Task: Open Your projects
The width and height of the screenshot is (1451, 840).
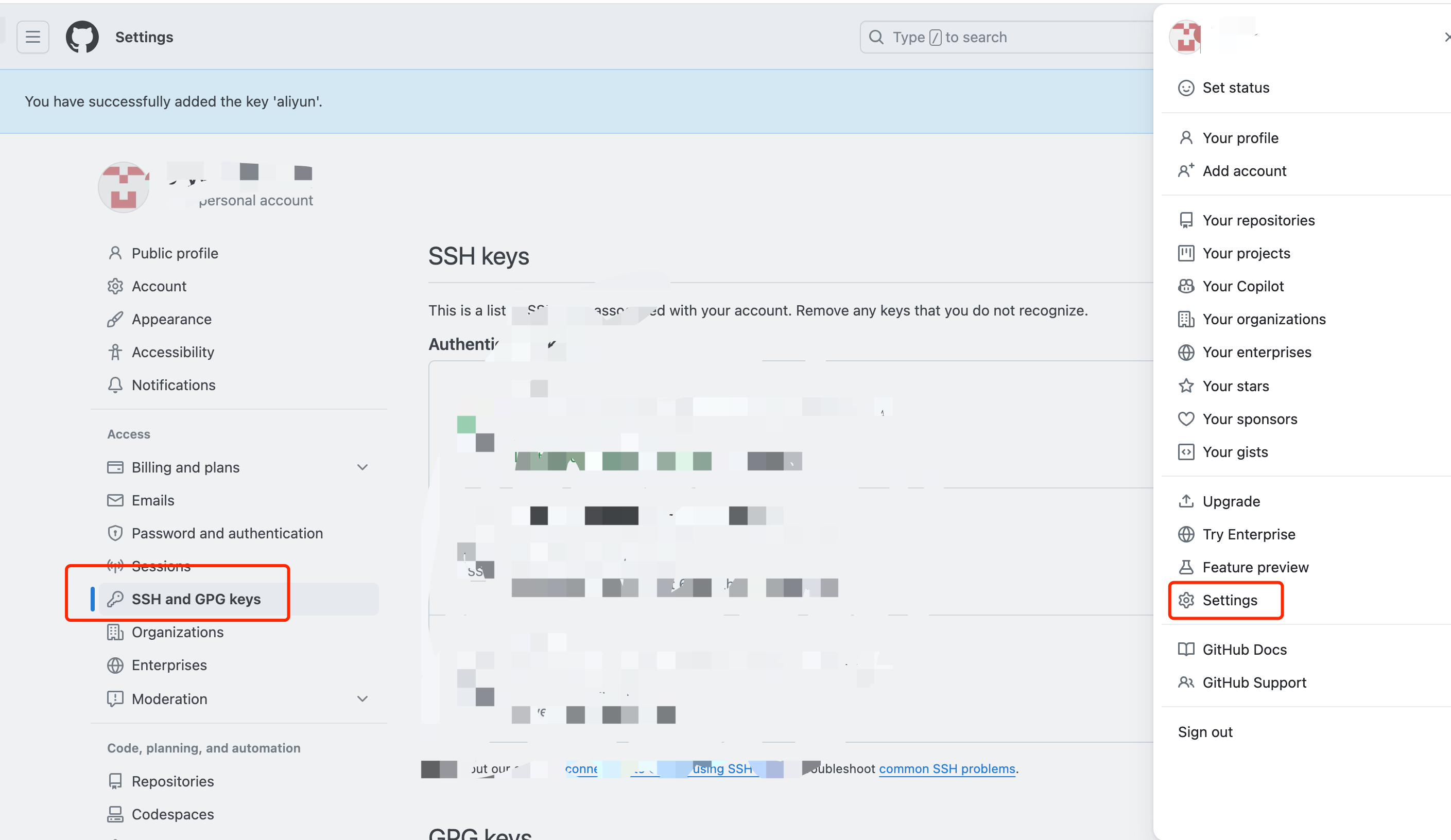Action: (x=1246, y=253)
